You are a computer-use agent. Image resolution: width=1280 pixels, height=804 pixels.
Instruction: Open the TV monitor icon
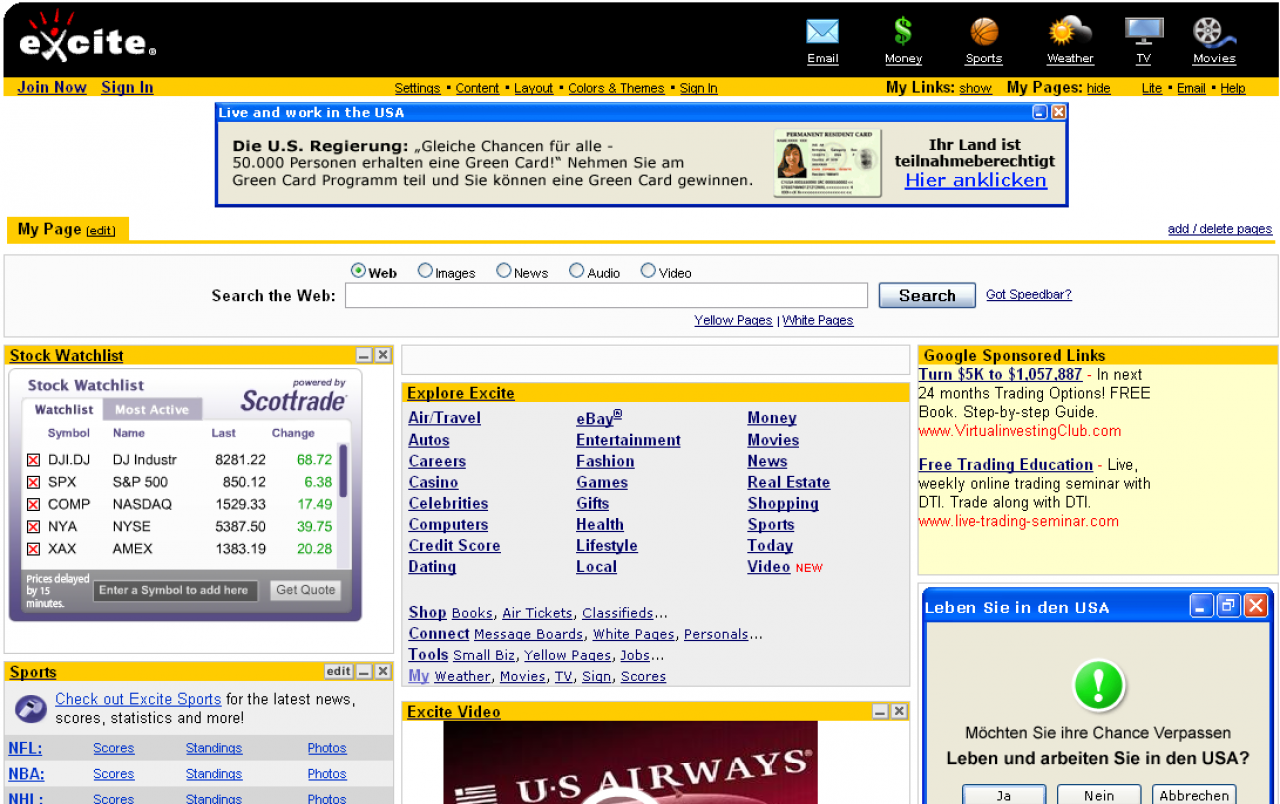[x=1144, y=31]
